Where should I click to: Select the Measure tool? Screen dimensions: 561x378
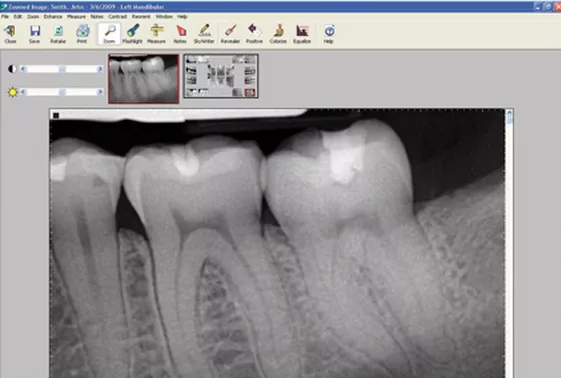(x=156, y=34)
